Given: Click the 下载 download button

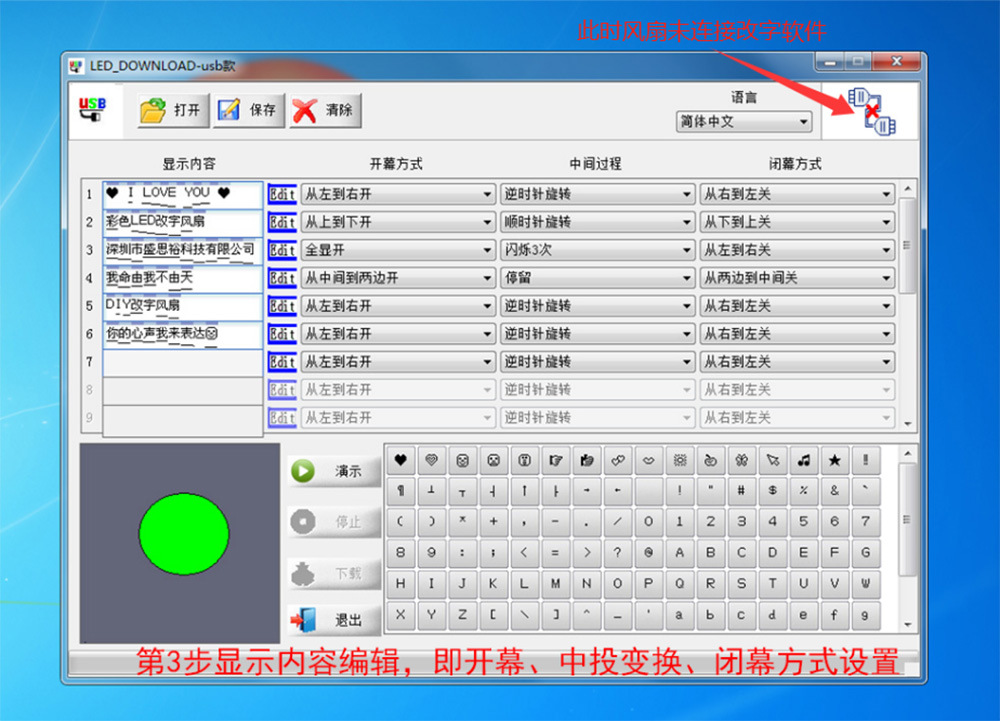Looking at the screenshot, I should pos(334,573).
